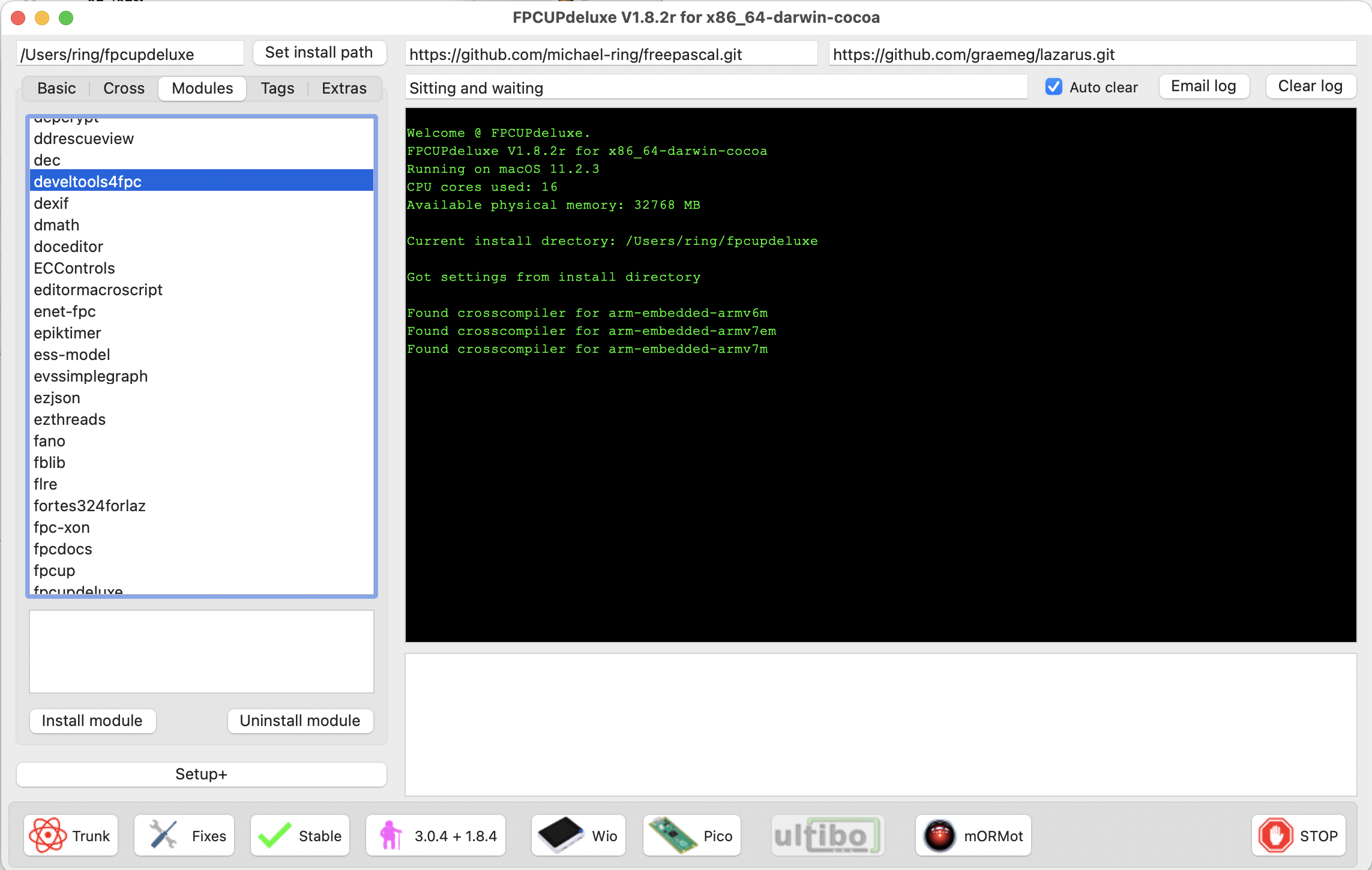Image resolution: width=1372 pixels, height=870 pixels.
Task: Click the log line 'CPU cores used: 16'
Action: pyautogui.click(x=482, y=187)
